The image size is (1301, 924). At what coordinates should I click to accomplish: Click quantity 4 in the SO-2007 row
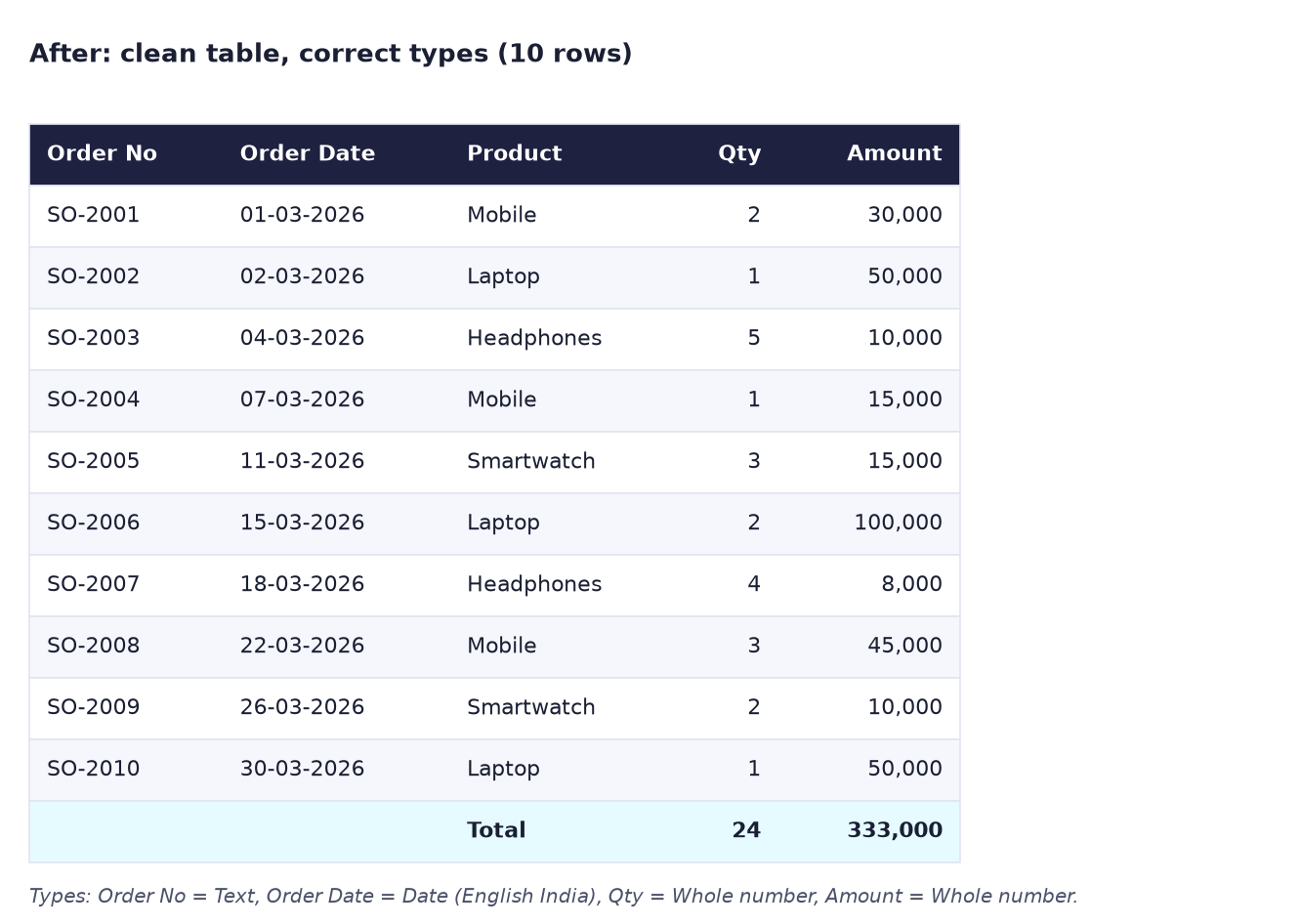pyautogui.click(x=754, y=585)
